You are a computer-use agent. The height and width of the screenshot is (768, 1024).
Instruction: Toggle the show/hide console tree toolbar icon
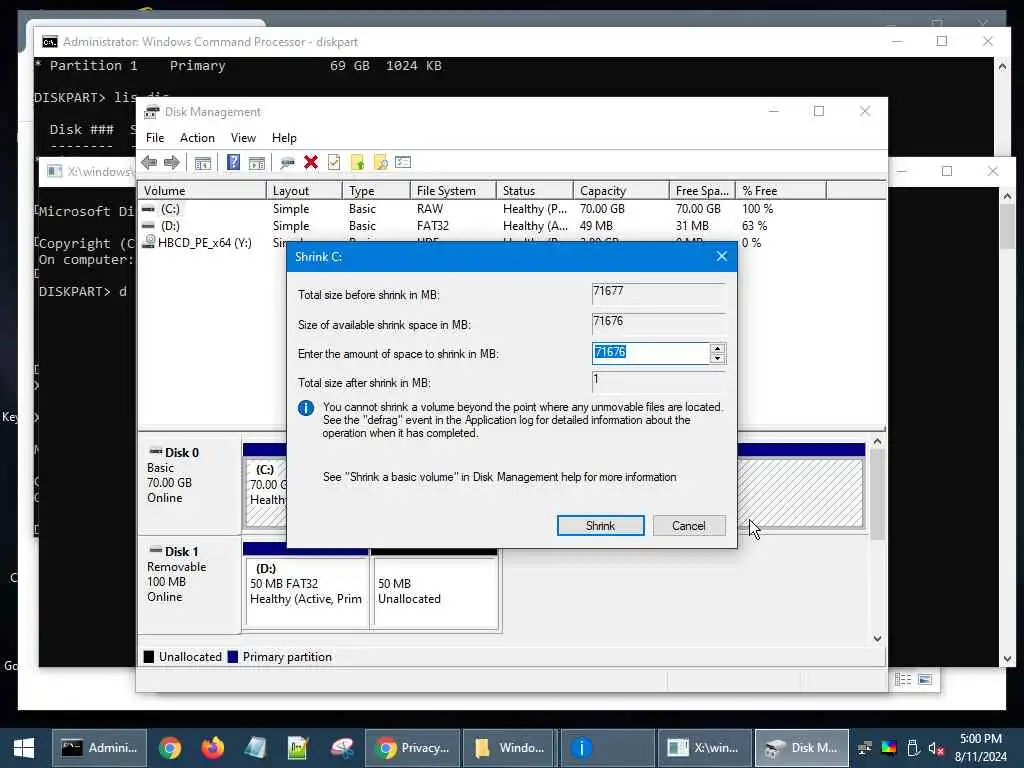click(202, 163)
